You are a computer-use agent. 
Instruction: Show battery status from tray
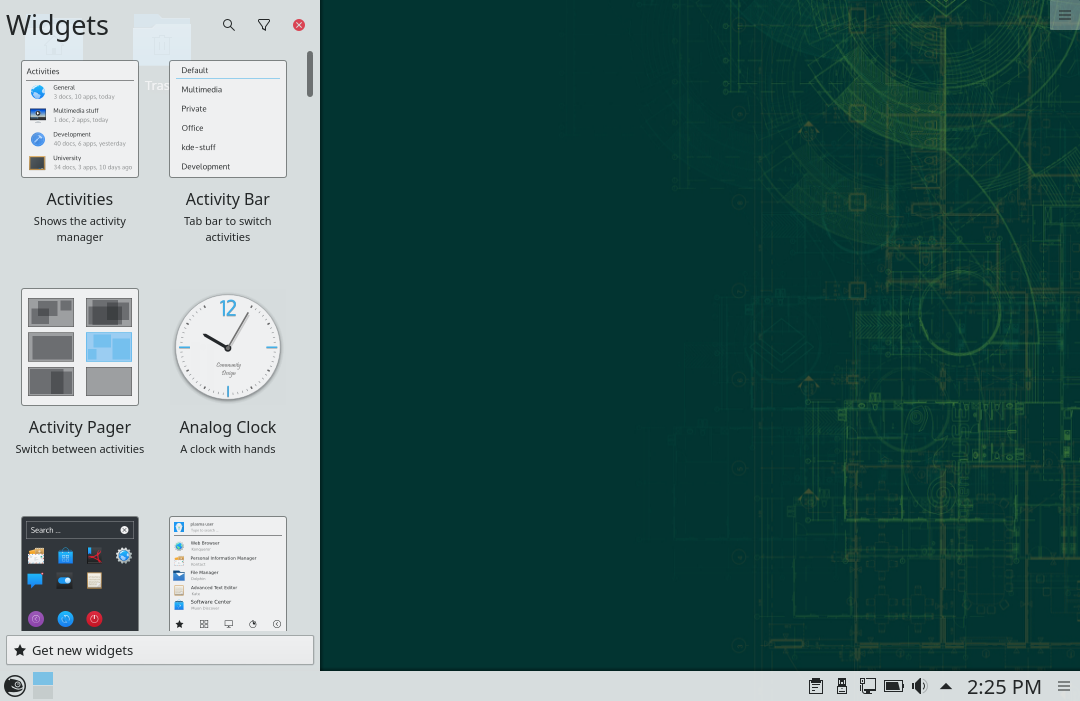point(893,686)
